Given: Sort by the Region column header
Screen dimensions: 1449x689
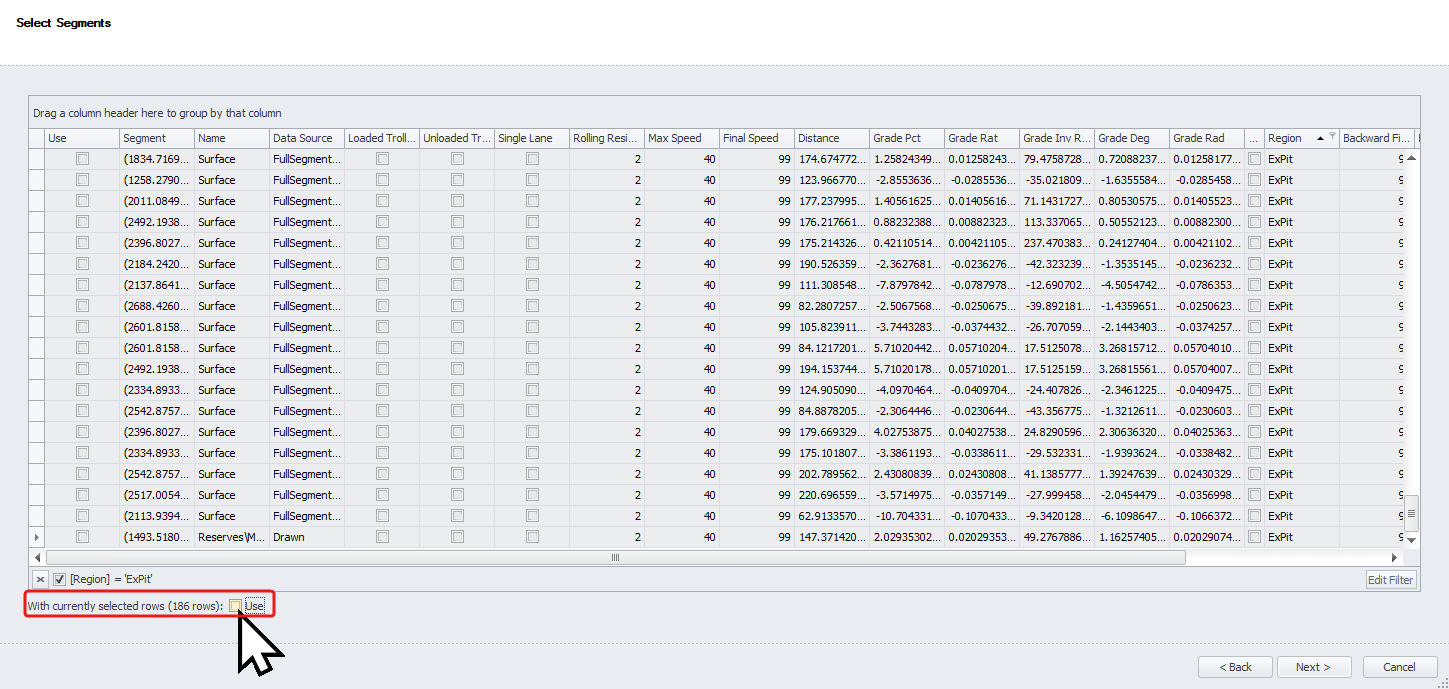Looking at the screenshot, I should (1290, 138).
